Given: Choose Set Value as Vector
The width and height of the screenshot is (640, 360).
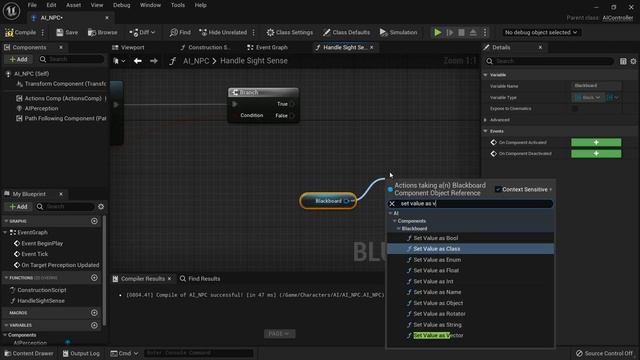Looking at the screenshot, I should click(x=438, y=336).
